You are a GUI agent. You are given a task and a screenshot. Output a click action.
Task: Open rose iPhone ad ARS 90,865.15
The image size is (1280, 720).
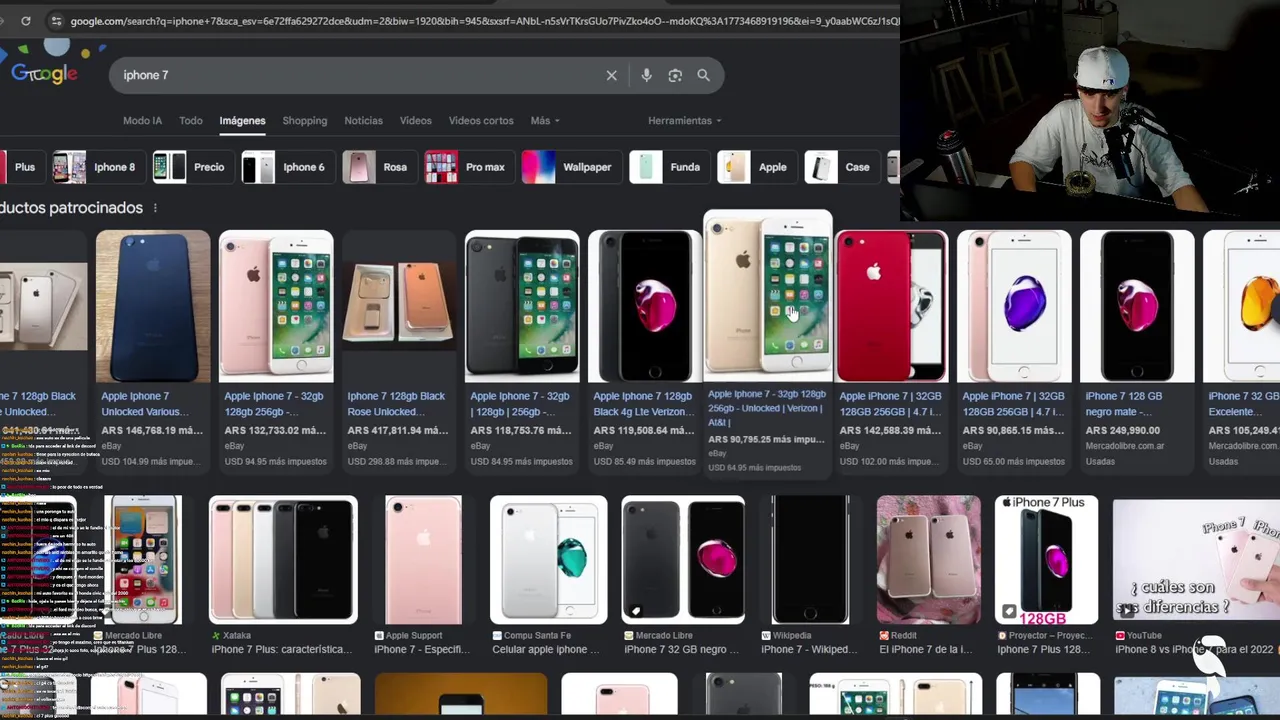[x=1014, y=306]
